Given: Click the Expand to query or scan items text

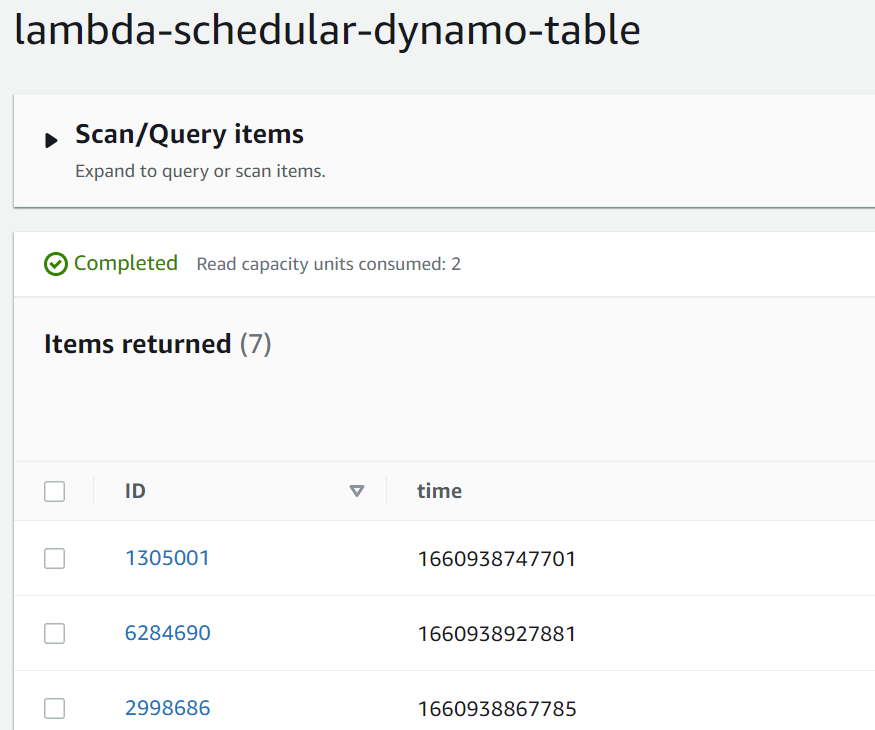Looking at the screenshot, I should click(200, 171).
